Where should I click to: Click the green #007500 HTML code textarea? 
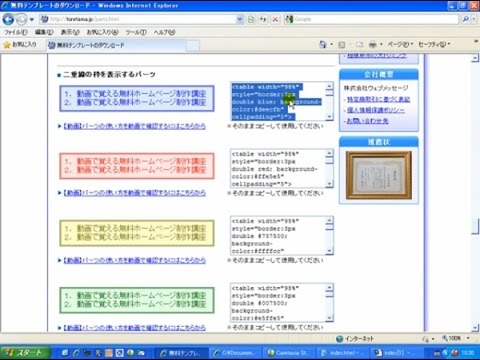(282, 303)
